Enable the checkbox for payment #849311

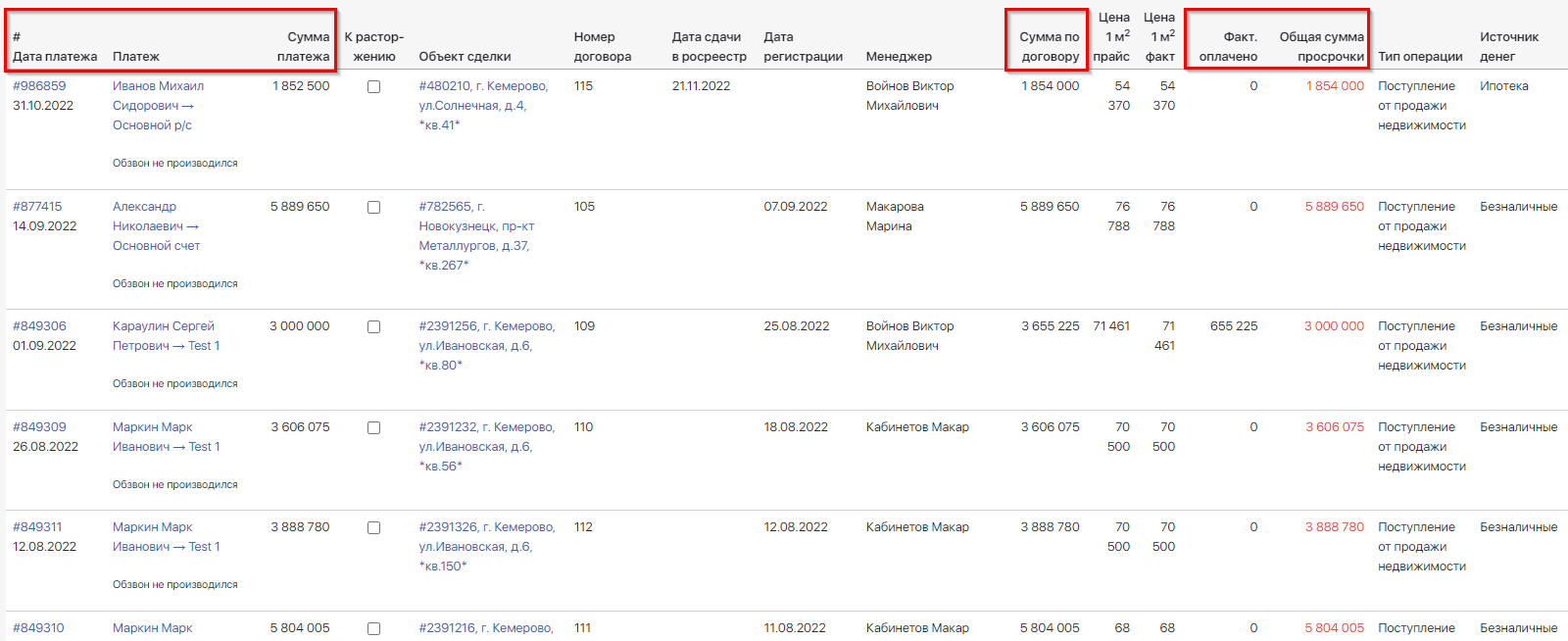tap(373, 528)
